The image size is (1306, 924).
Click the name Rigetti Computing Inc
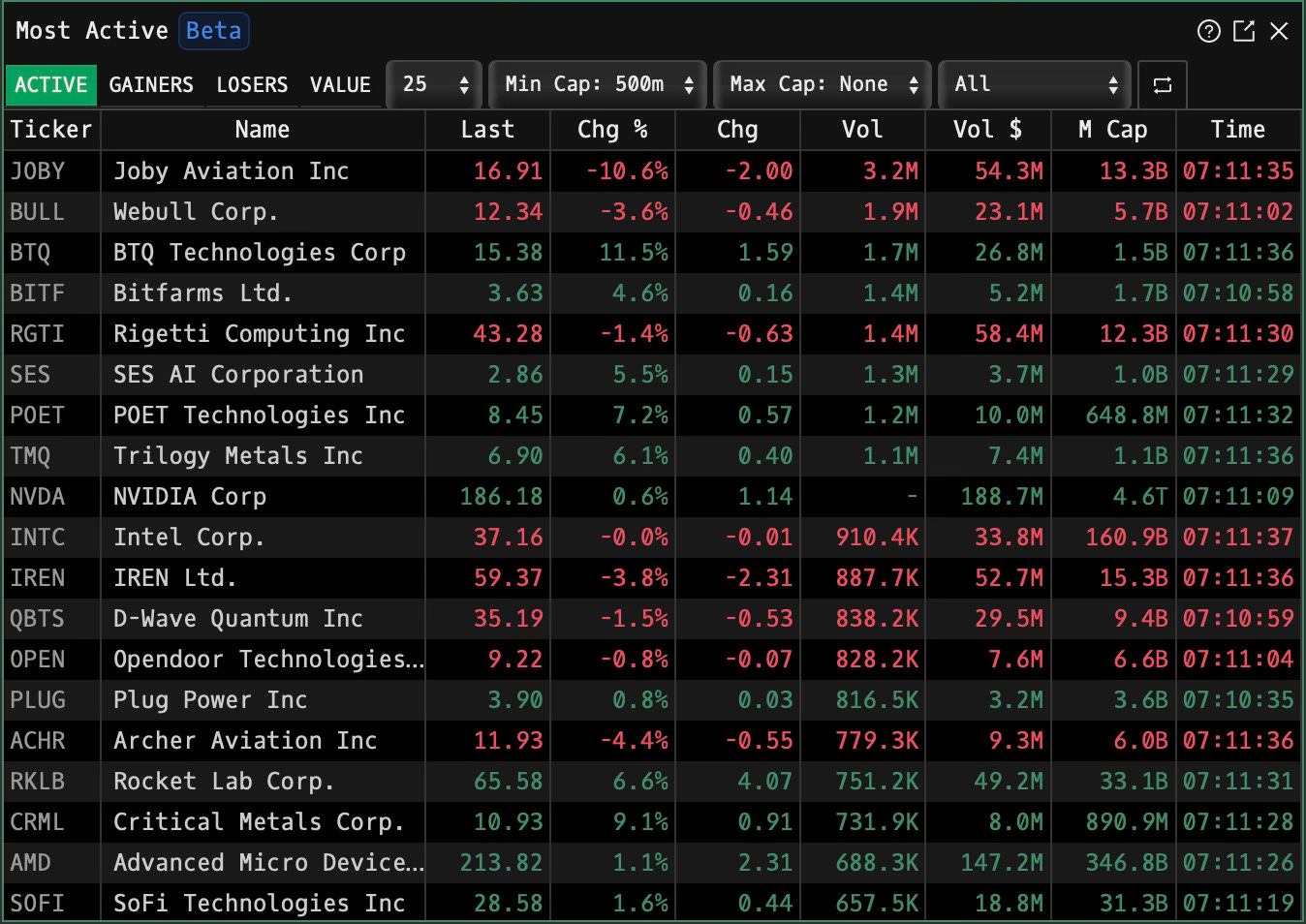[259, 334]
